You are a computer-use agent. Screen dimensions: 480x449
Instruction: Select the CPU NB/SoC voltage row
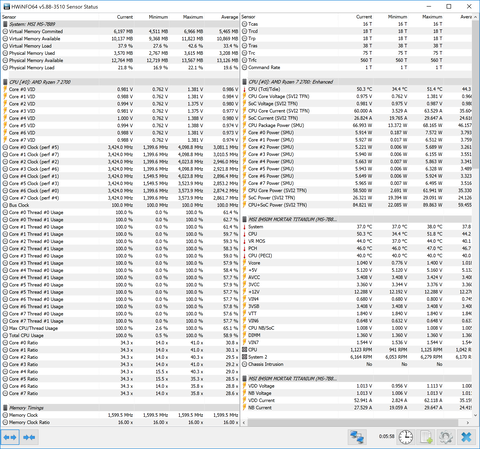point(356,328)
